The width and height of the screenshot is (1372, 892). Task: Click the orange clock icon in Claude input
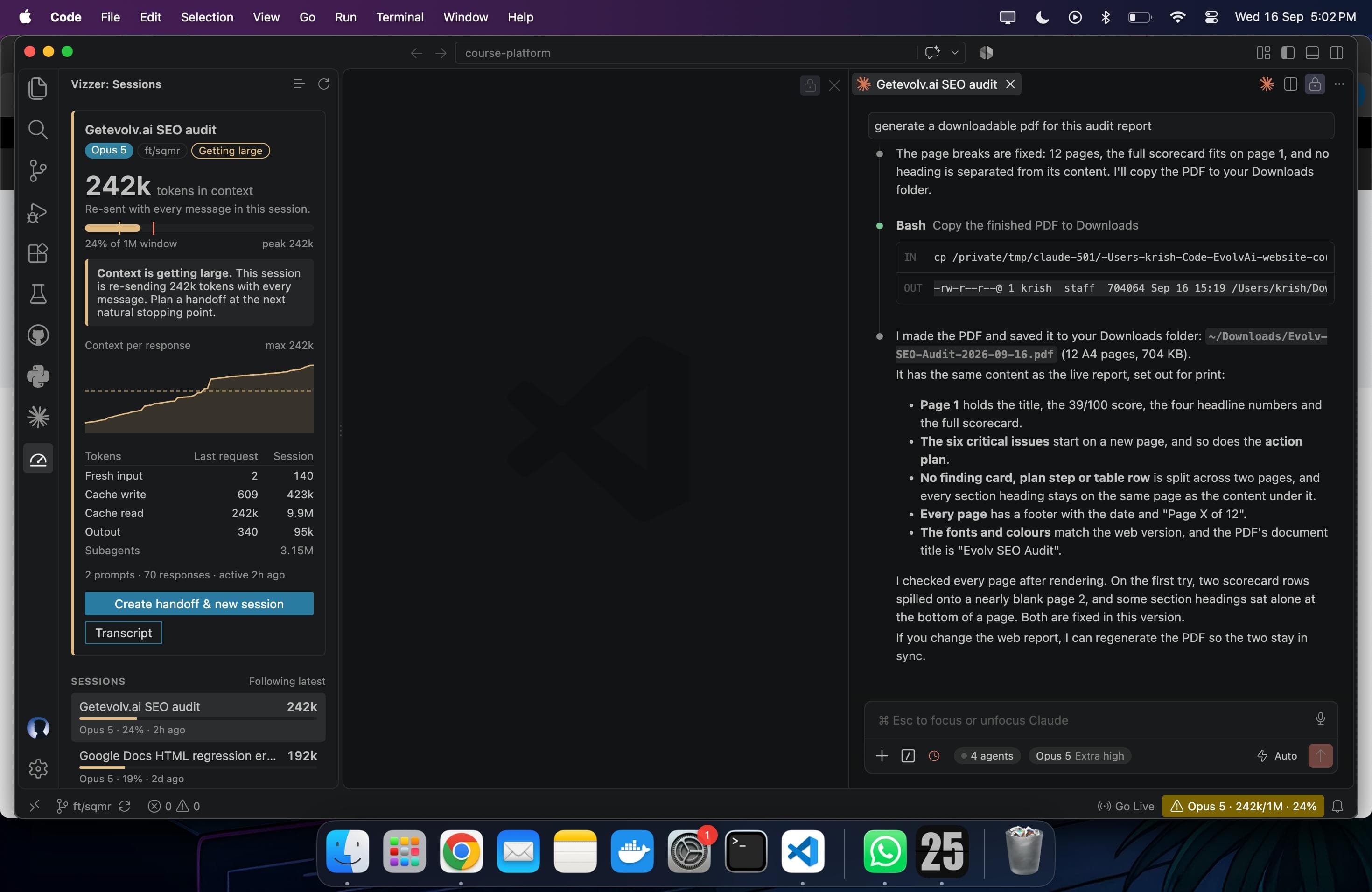[x=934, y=755]
